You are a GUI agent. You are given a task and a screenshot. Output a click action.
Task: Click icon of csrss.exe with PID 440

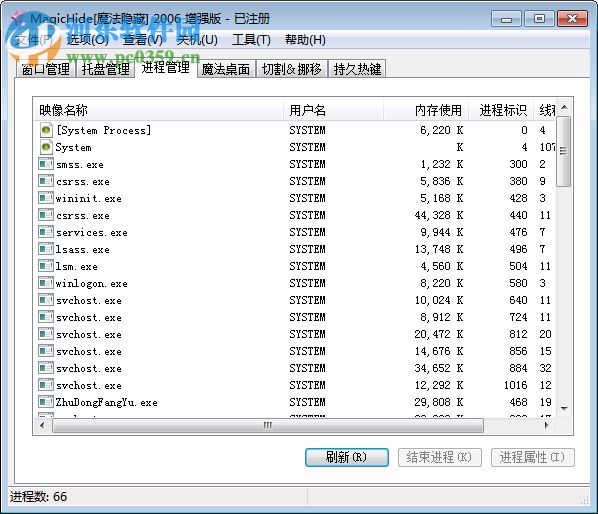46,215
